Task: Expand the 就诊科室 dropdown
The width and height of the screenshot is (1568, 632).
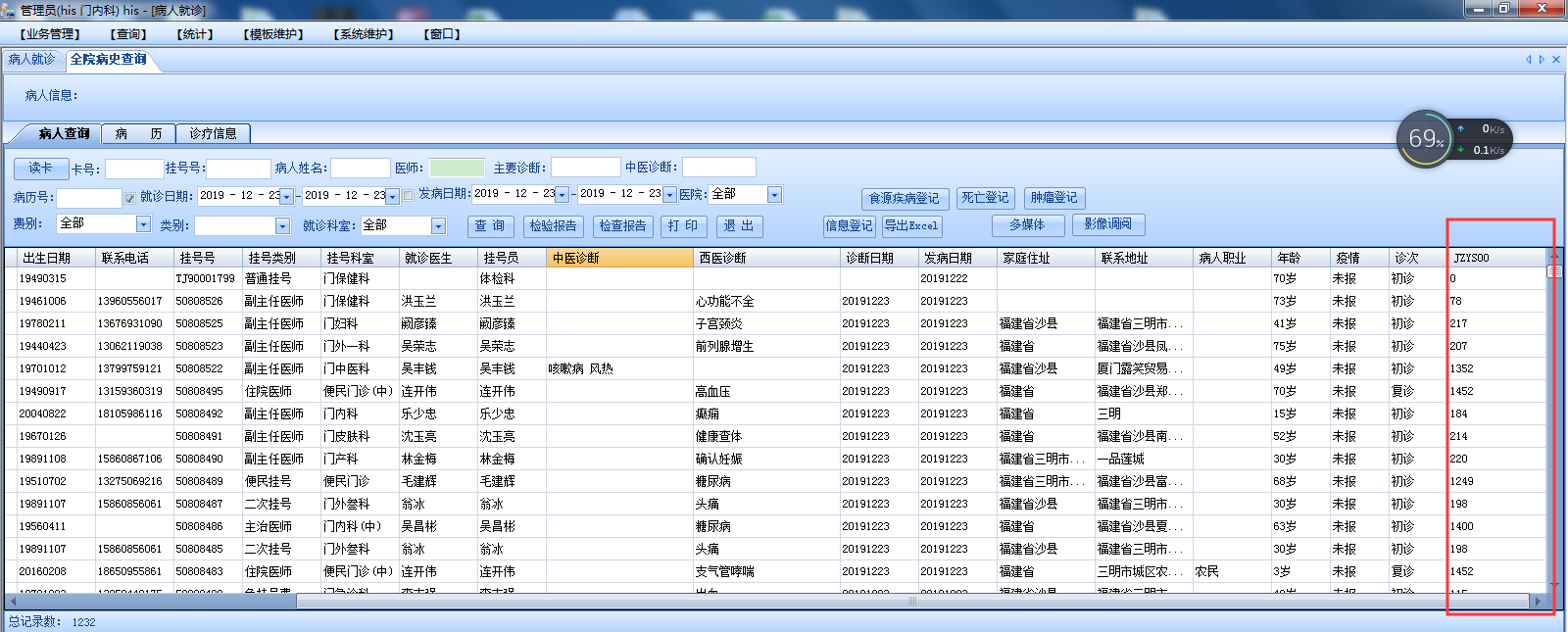Action: [438, 226]
